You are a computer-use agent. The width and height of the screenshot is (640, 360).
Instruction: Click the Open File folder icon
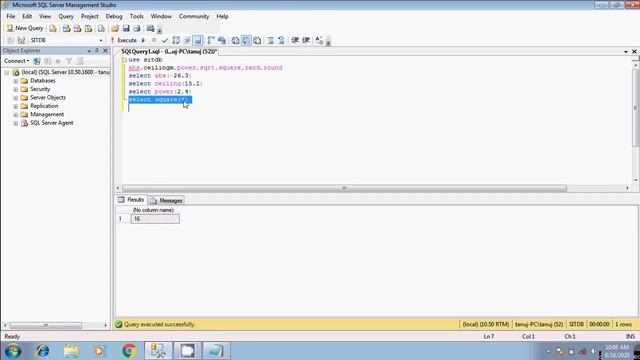[115, 28]
